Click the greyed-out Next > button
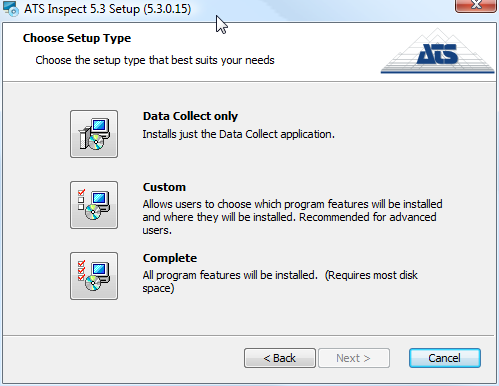Image resolution: width=499 pixels, height=386 pixels. coord(354,358)
